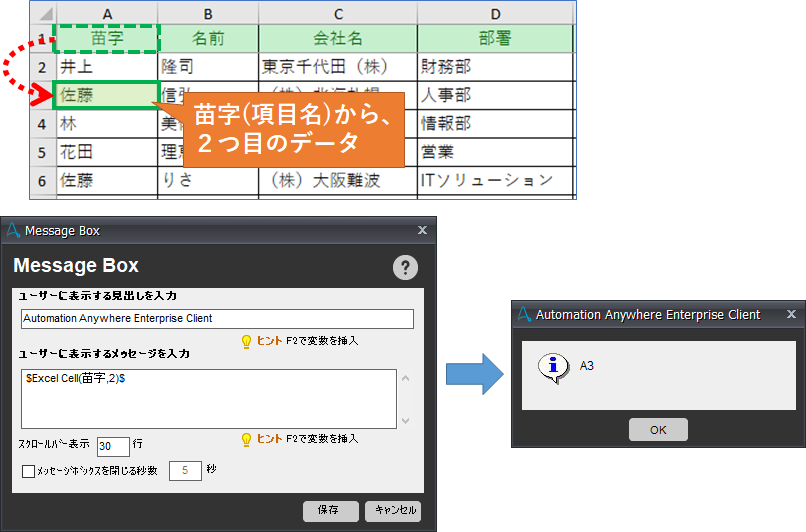Click the cell containing 財務部
This screenshot has width=806, height=532.
pyautogui.click(x=495, y=67)
